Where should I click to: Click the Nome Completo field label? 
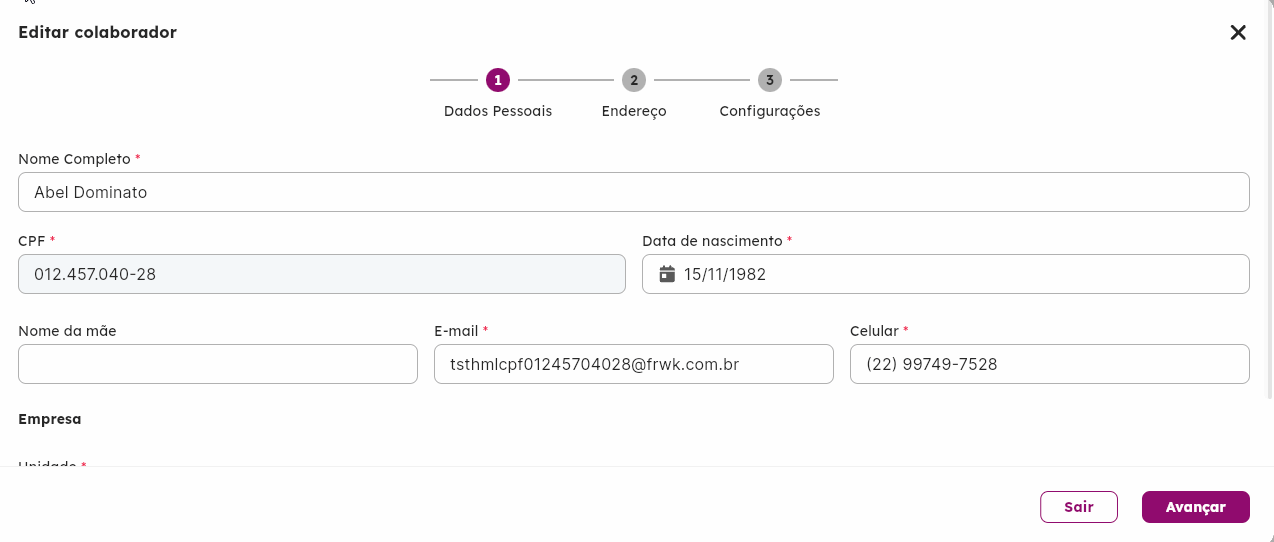click(74, 159)
